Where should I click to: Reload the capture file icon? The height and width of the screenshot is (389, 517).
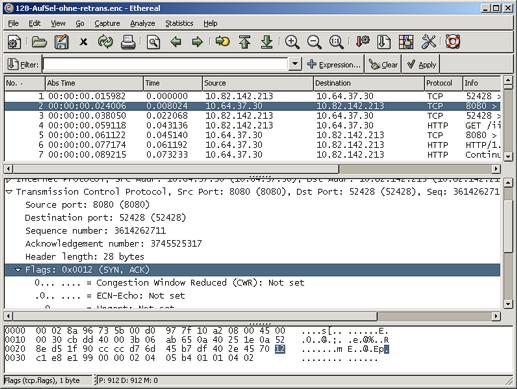pos(106,42)
